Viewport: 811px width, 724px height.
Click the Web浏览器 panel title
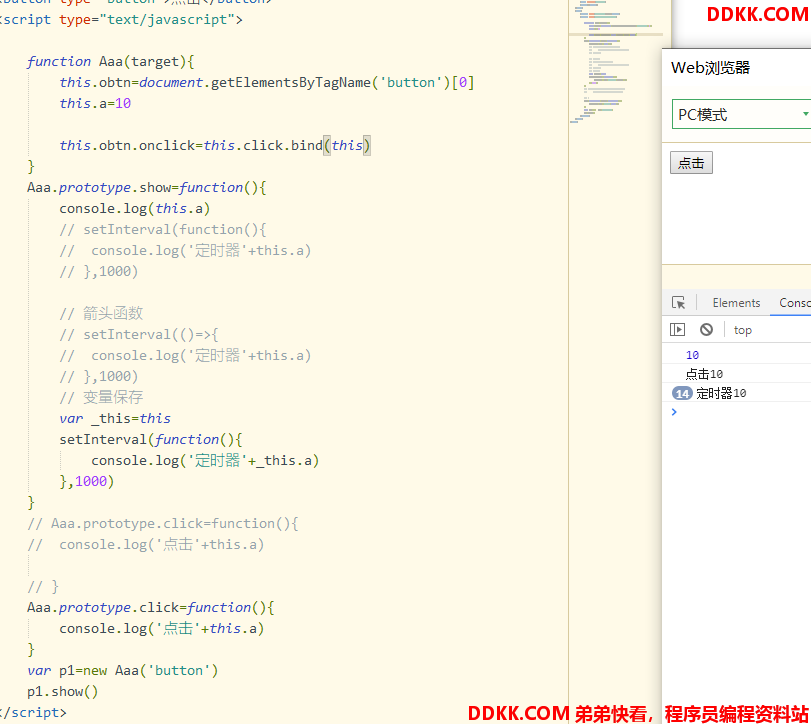tap(710, 68)
